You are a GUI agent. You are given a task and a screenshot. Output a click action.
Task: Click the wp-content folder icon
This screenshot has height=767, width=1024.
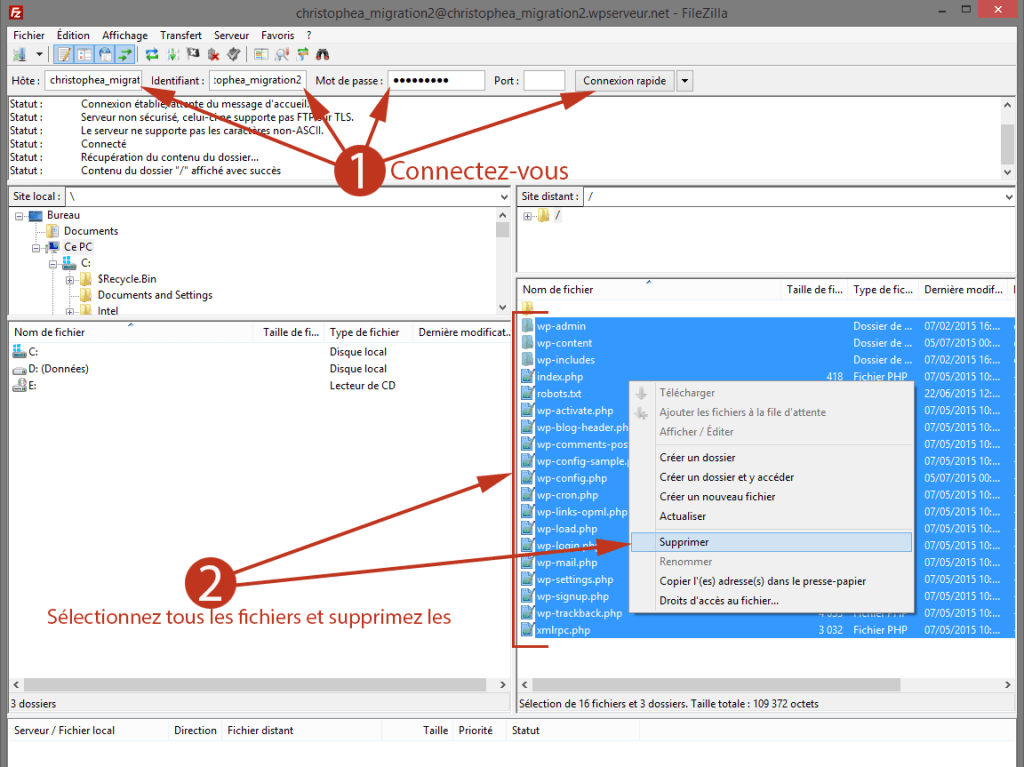coord(528,343)
